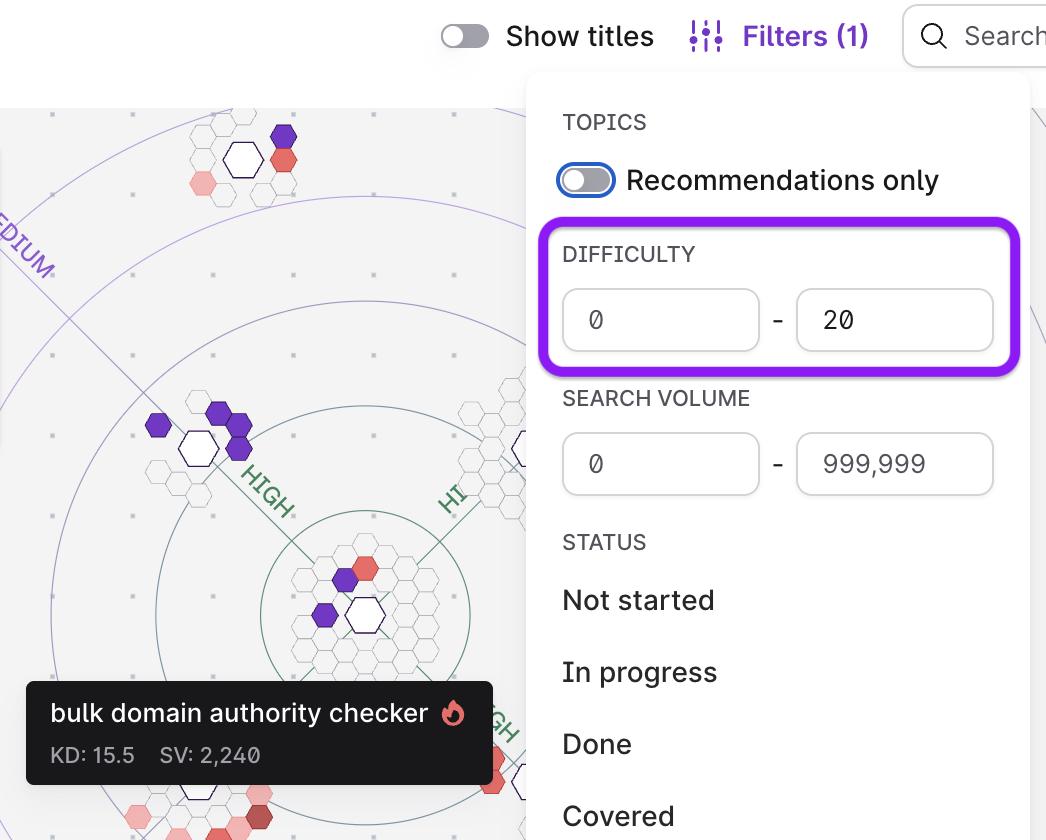
Task: Click the Difficulty maximum field showing 20
Action: point(894,320)
